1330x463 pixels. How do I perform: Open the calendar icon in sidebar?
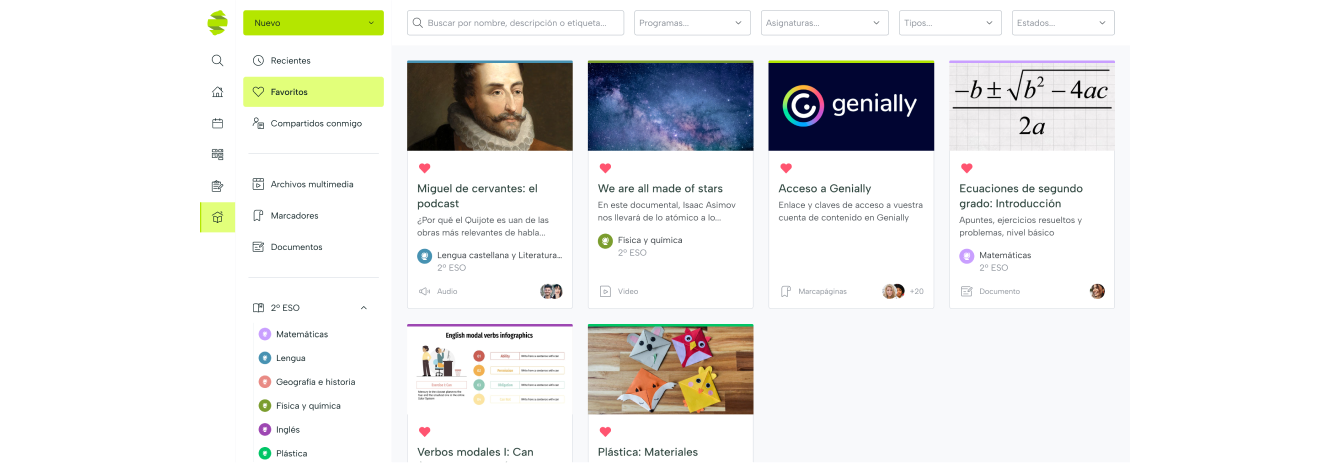pos(217,123)
